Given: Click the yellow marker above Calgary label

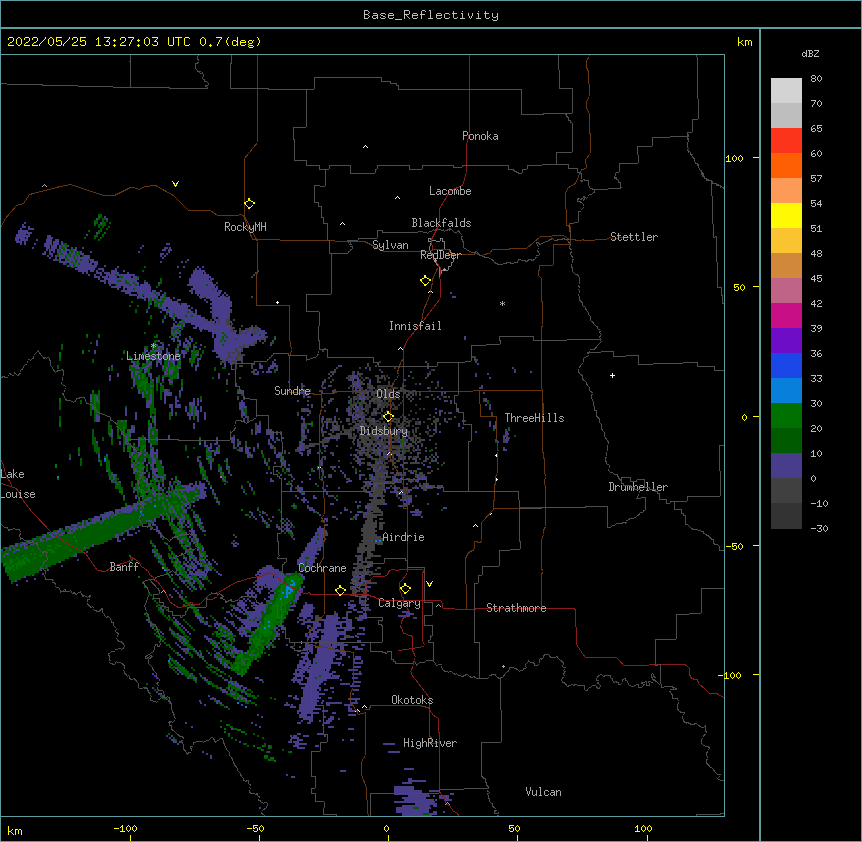Looking at the screenshot, I should (405, 589).
